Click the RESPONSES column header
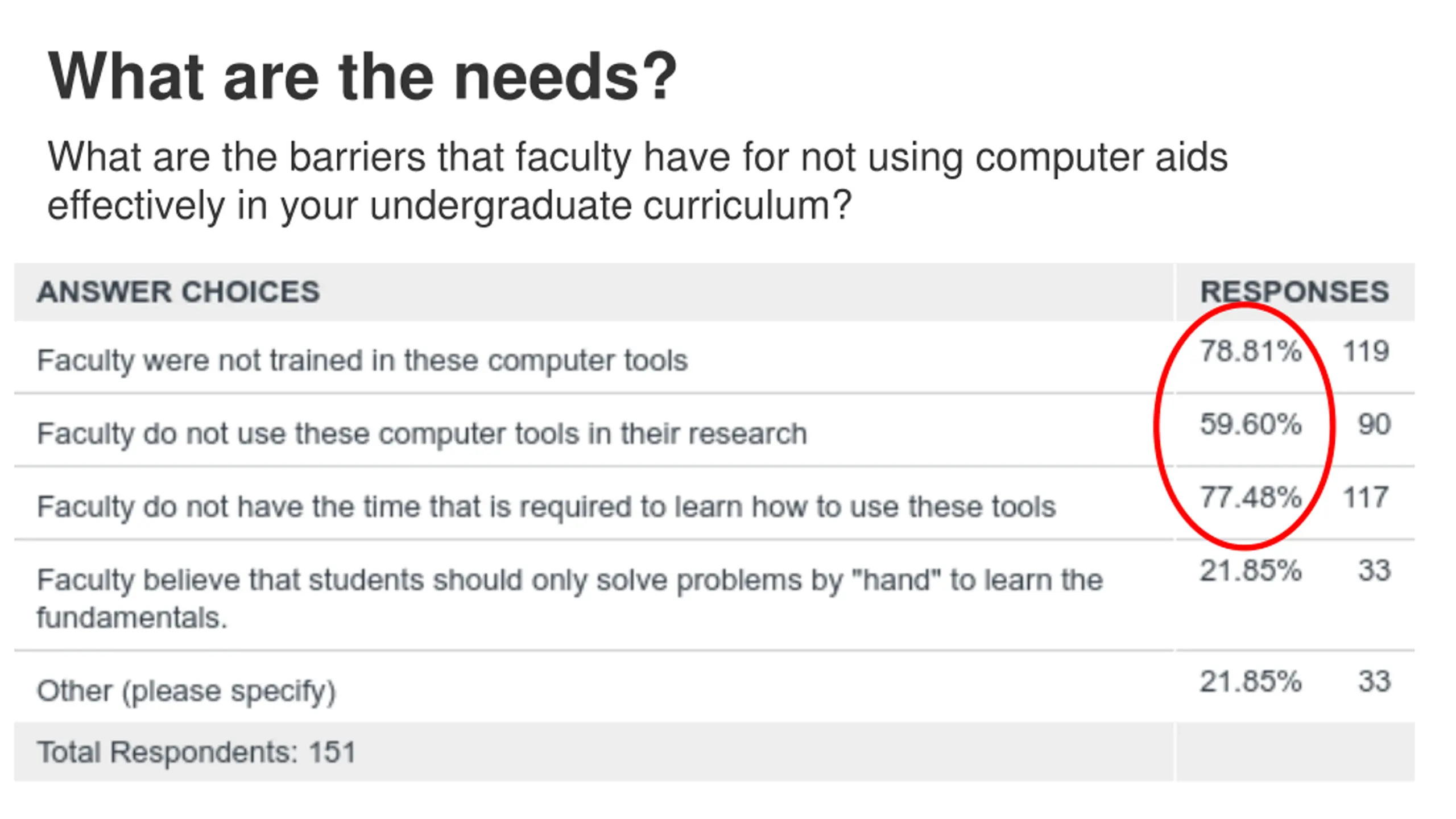Screen dimensions: 1456x819 pos(1294,292)
